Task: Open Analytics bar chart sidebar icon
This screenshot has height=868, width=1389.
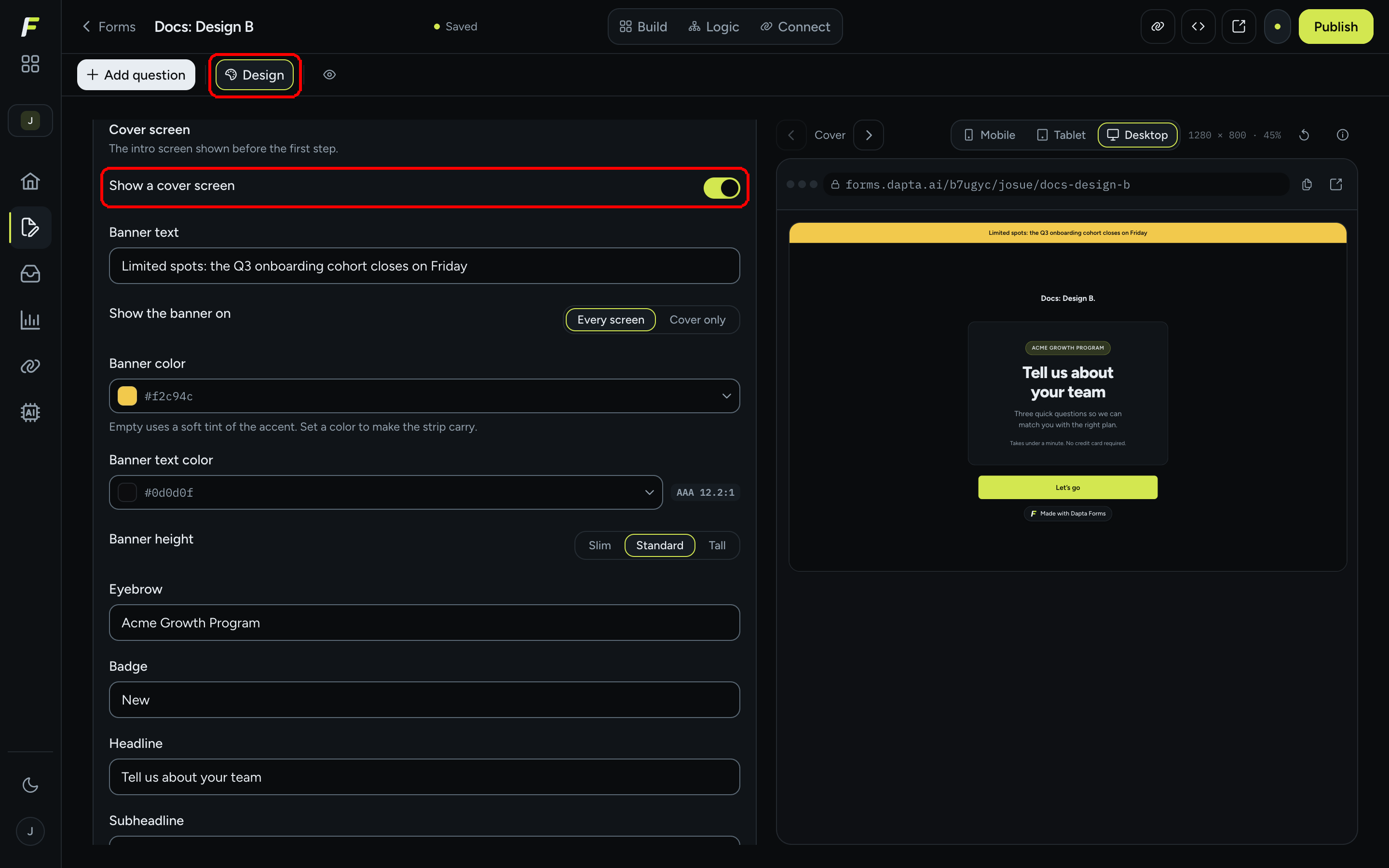Action: click(30, 320)
